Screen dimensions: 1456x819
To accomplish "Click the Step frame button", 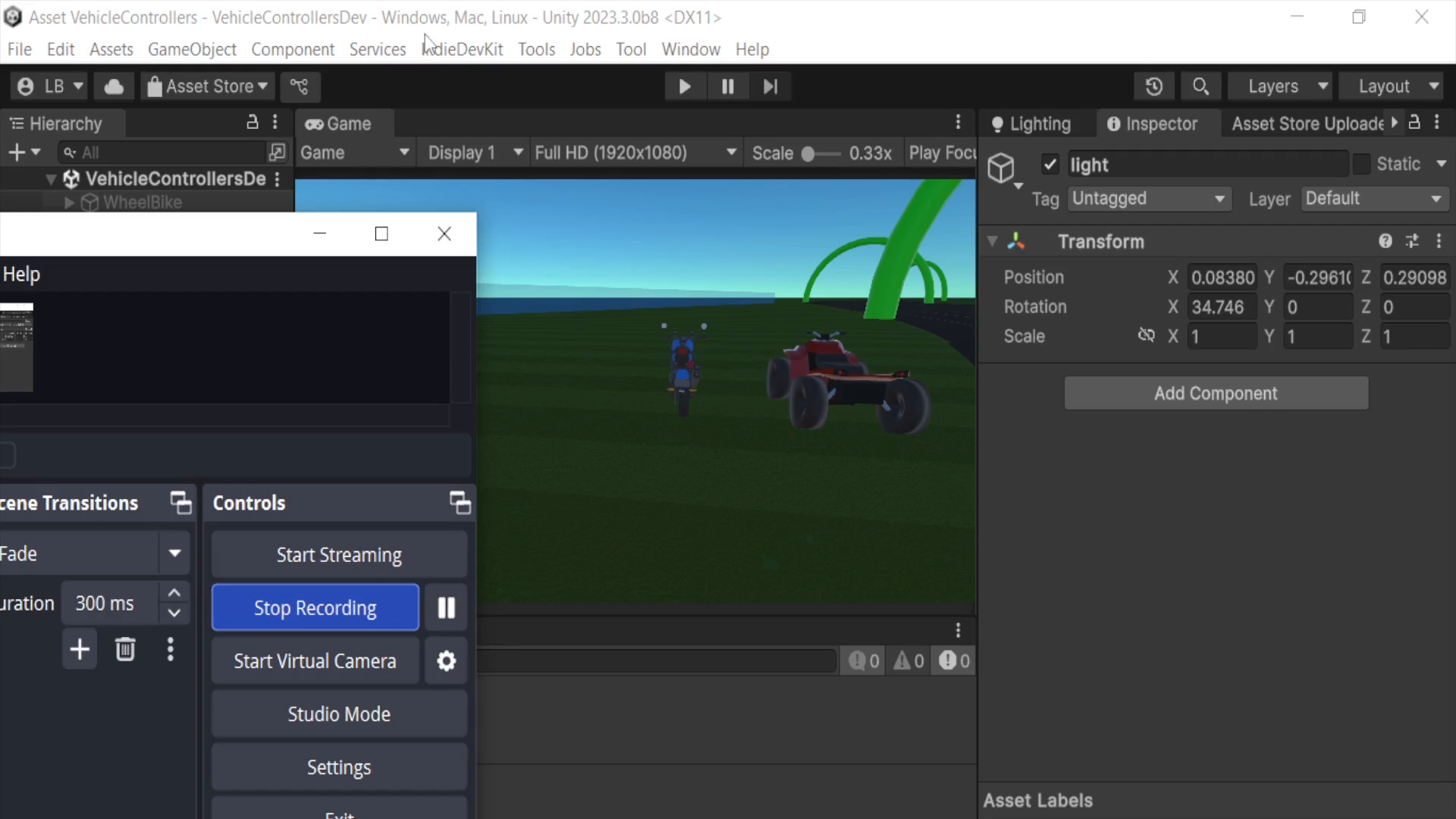I will (770, 86).
